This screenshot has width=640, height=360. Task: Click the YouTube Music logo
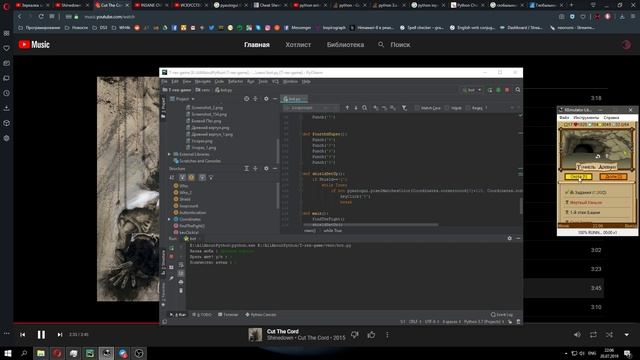tap(34, 44)
